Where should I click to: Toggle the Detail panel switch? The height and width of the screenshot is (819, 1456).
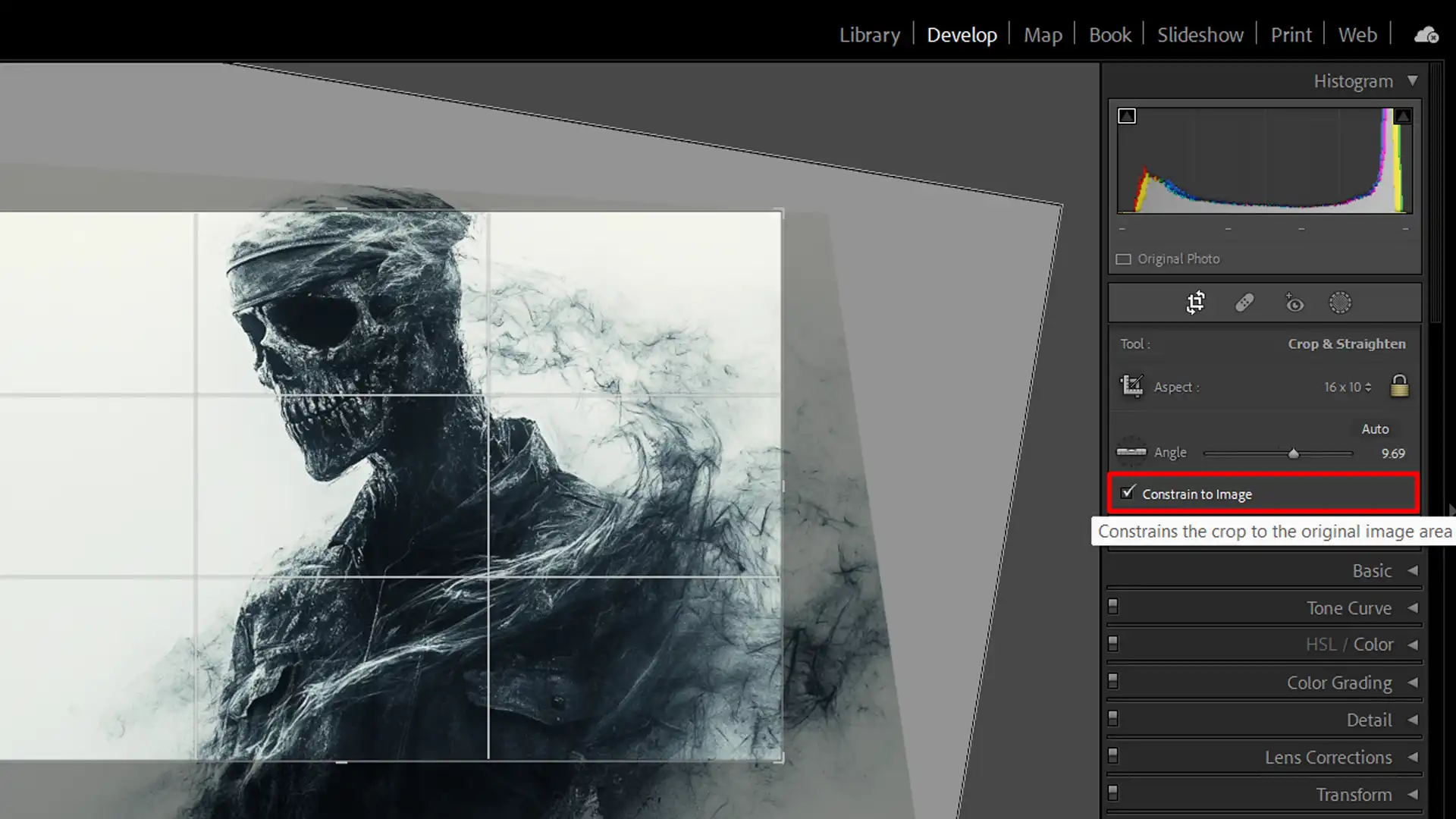[x=1113, y=717]
